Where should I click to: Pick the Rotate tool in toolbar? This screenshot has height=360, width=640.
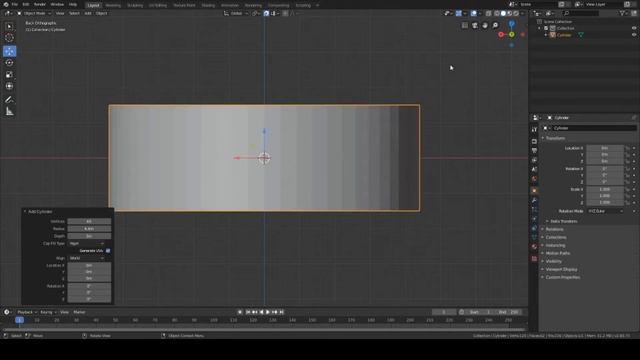point(9,63)
